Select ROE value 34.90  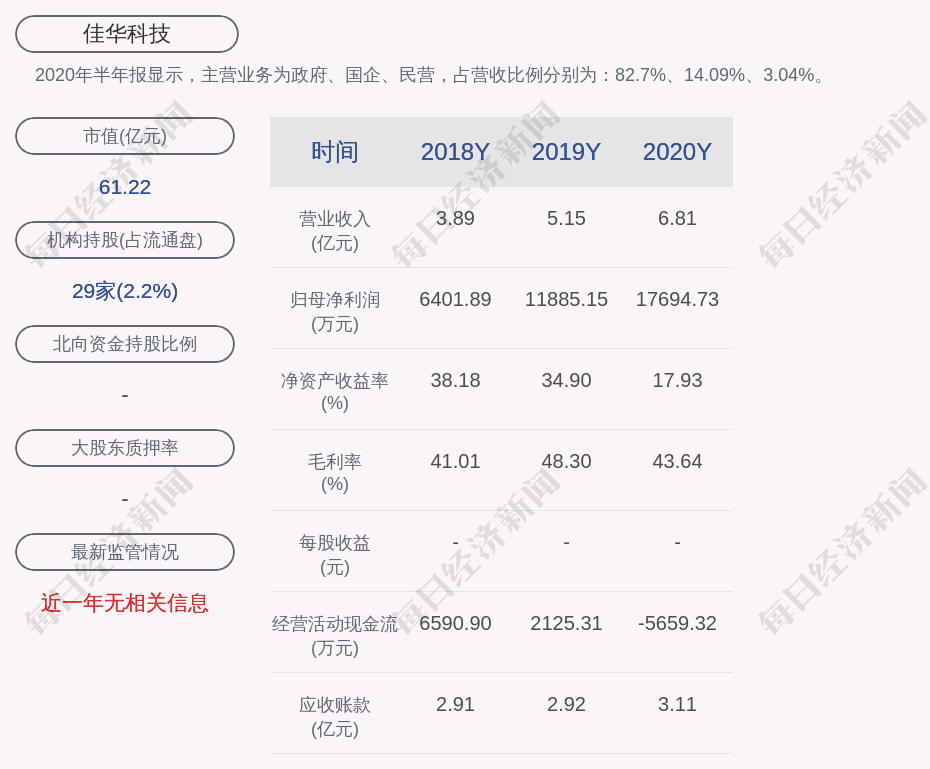pos(566,380)
